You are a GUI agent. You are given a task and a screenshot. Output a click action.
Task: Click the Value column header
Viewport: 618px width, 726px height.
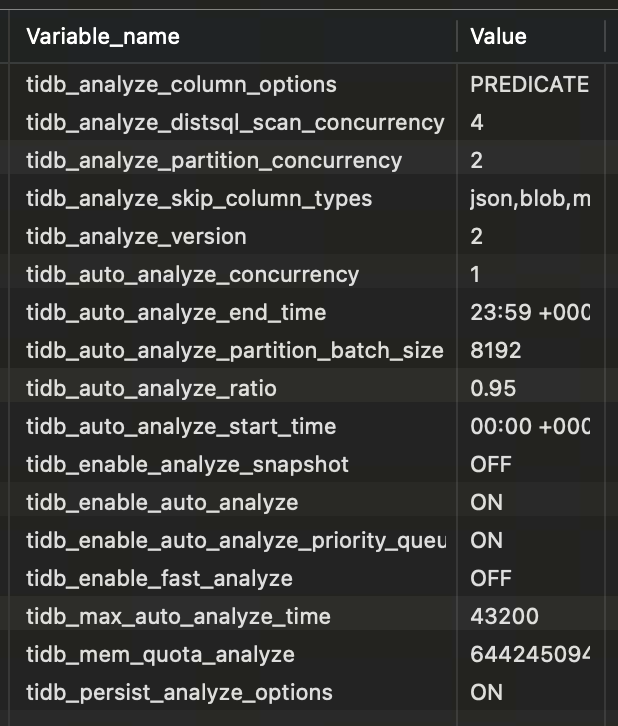tap(498, 37)
